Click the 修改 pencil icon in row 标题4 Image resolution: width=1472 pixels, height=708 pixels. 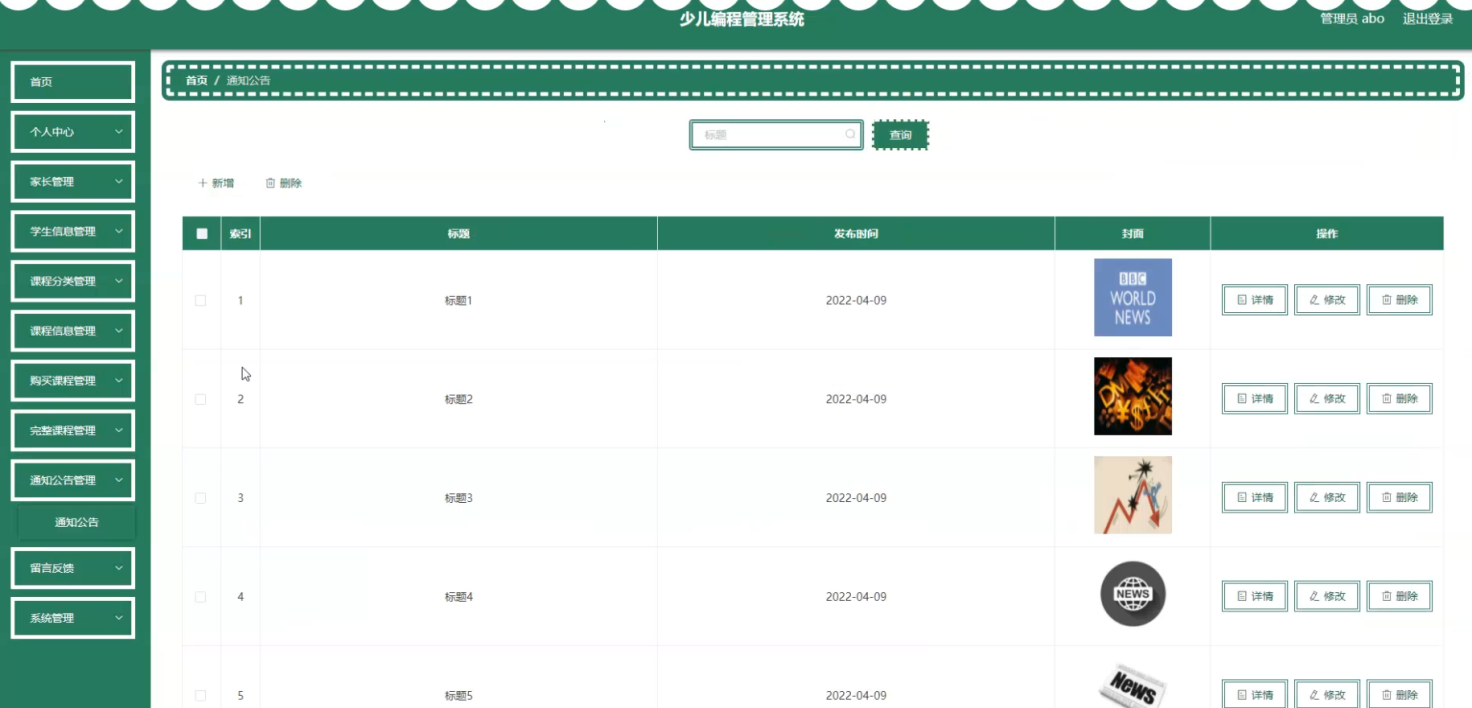tap(1314, 596)
